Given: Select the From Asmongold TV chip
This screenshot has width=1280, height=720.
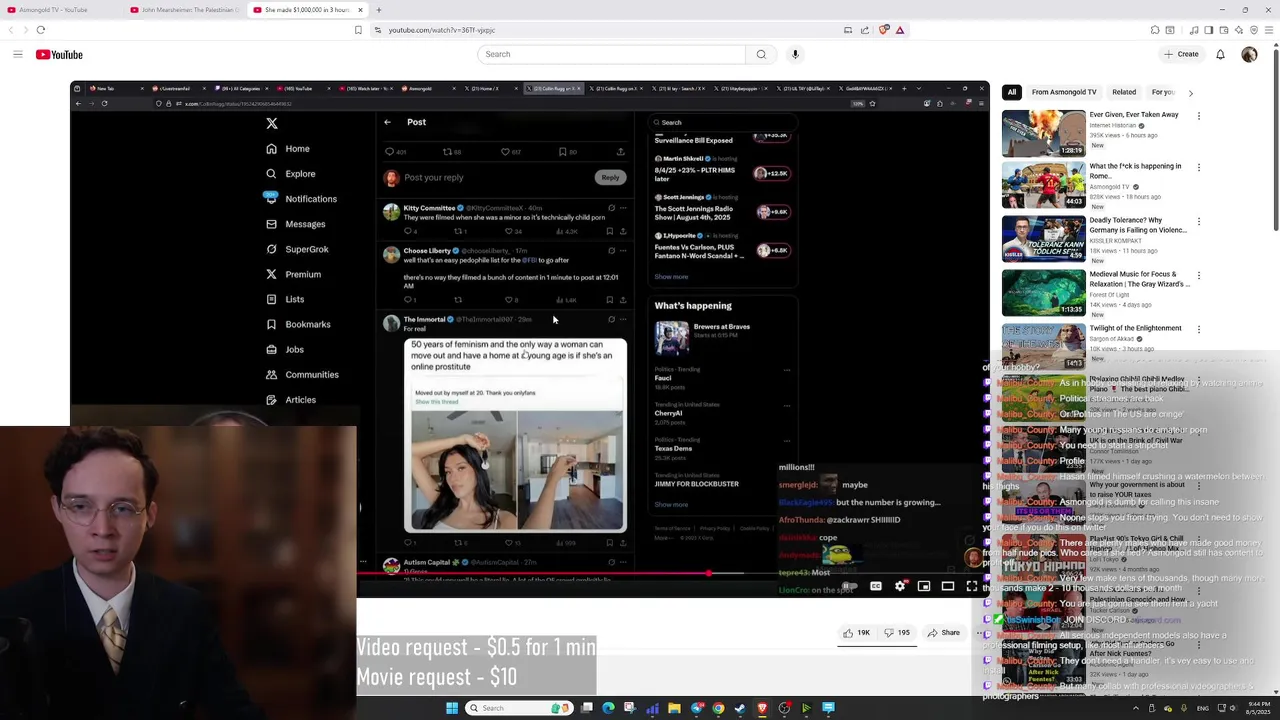Looking at the screenshot, I should [1064, 92].
